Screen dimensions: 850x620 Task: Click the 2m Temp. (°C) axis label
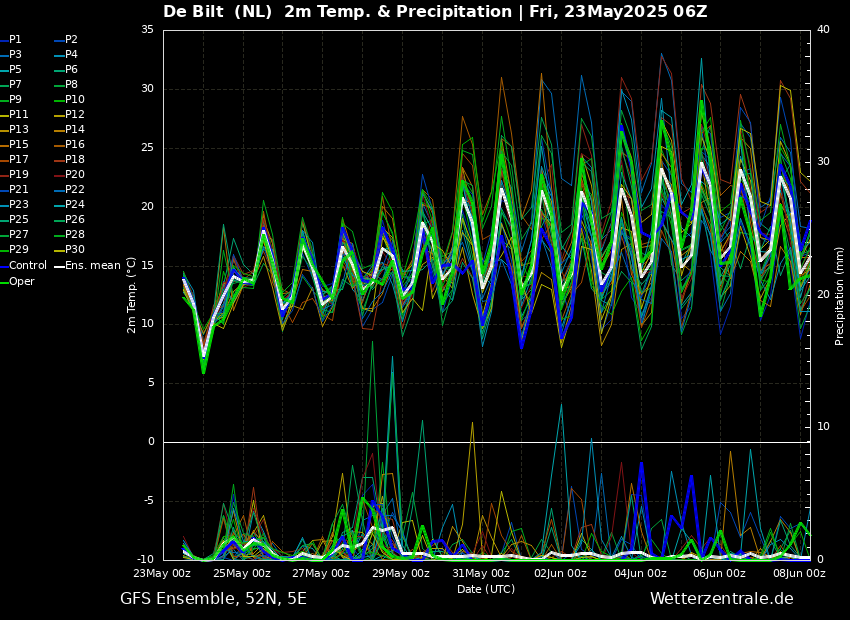[x=132, y=294]
